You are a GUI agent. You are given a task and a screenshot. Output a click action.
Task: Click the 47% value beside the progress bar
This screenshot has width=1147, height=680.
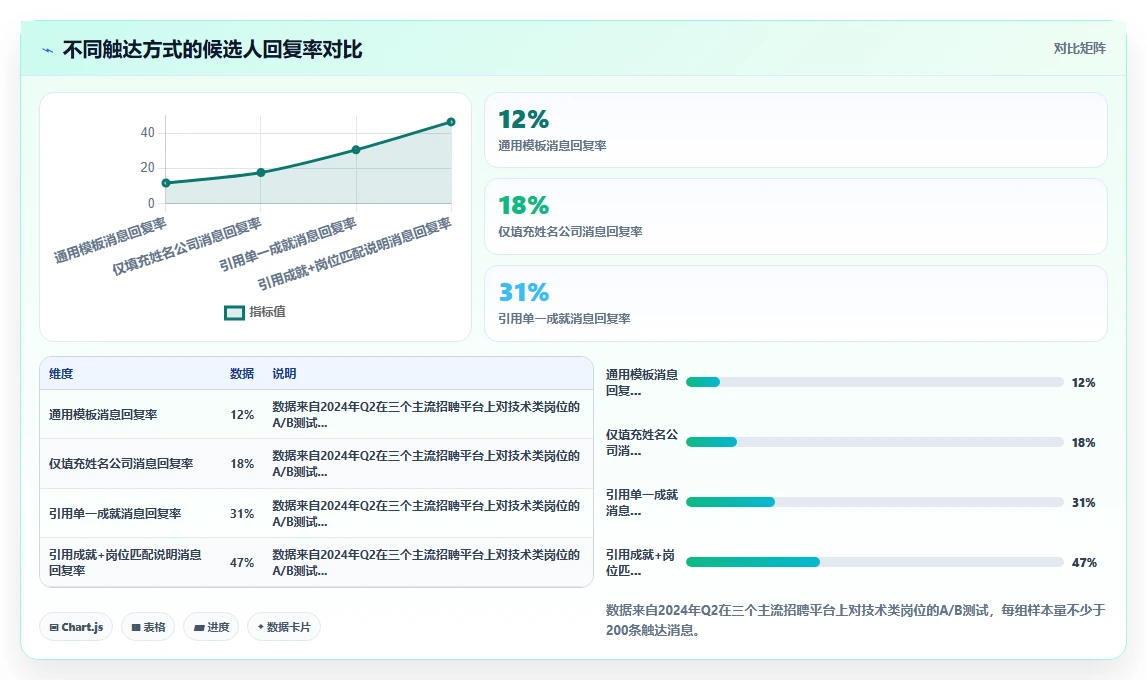[x=1084, y=562]
